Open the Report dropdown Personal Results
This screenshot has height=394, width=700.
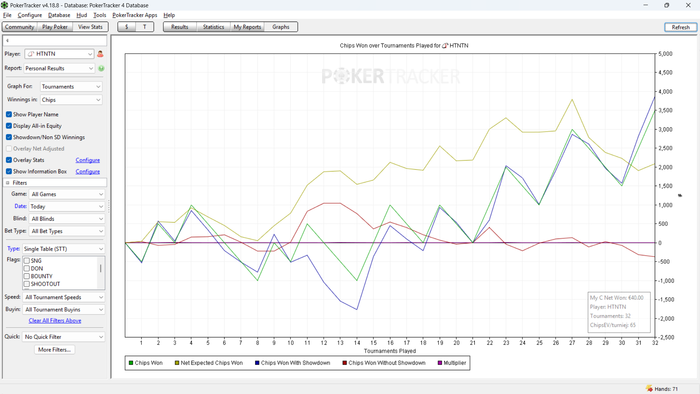[x=59, y=68]
